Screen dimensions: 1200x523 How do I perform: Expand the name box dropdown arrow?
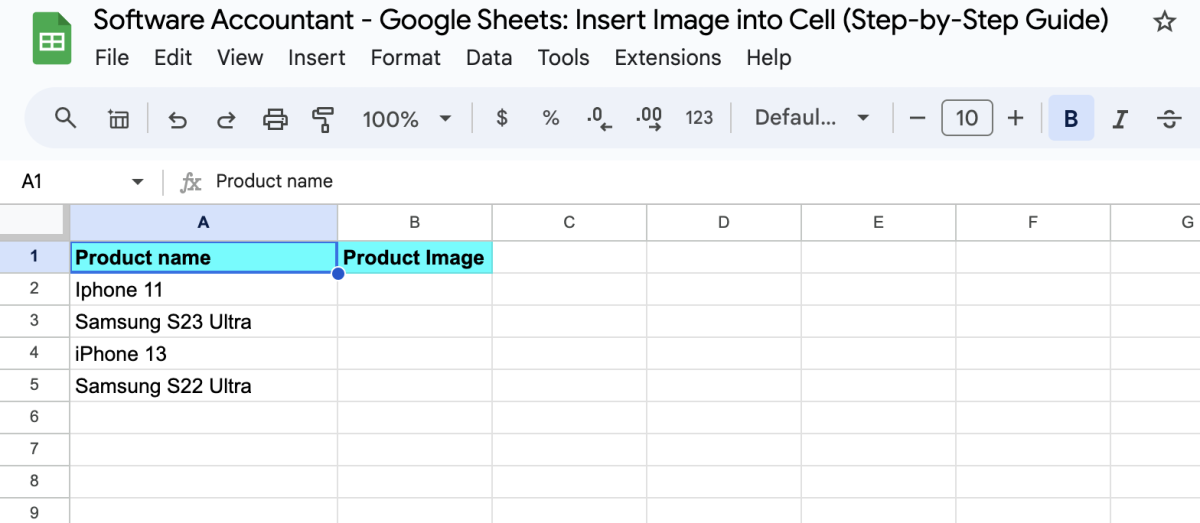pos(138,182)
